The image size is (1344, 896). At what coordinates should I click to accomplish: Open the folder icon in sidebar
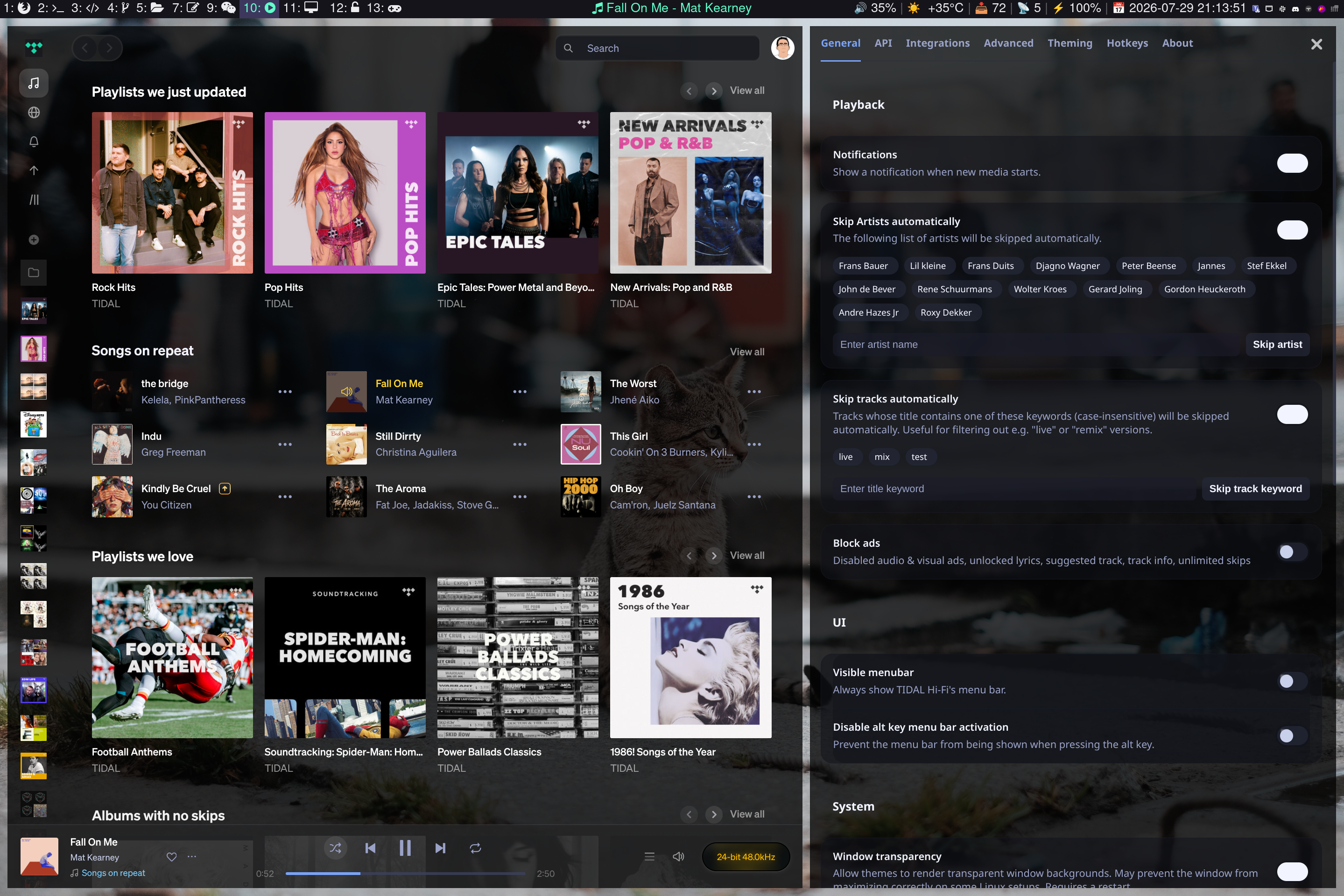[34, 273]
